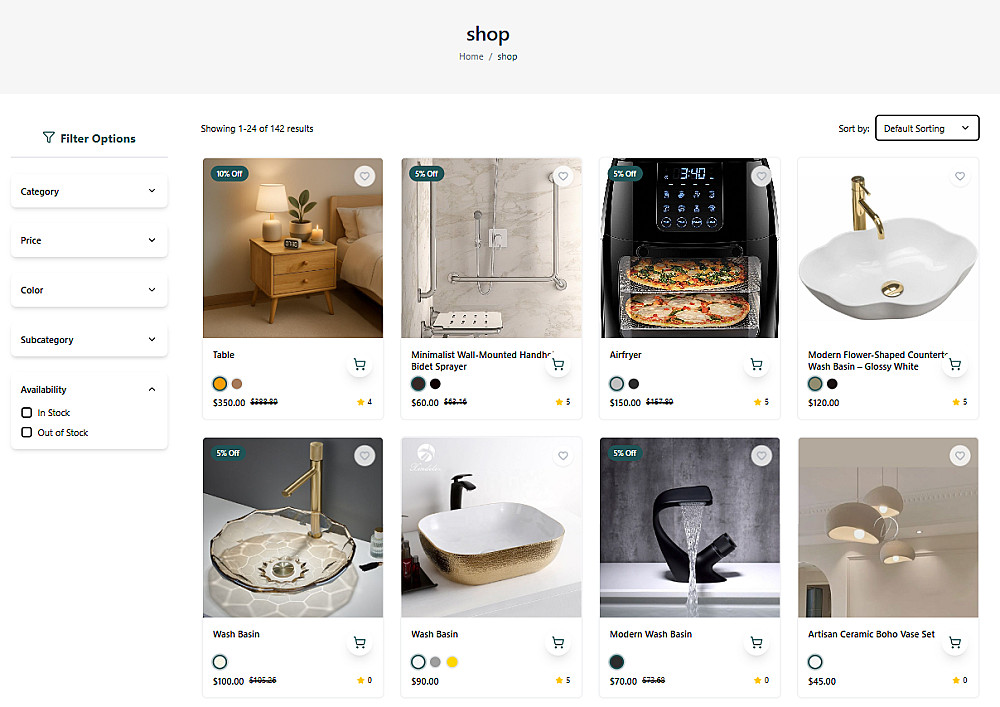Viewport: 1000px width, 707px height.
Task: Expand the Price filter section
Action: point(89,240)
